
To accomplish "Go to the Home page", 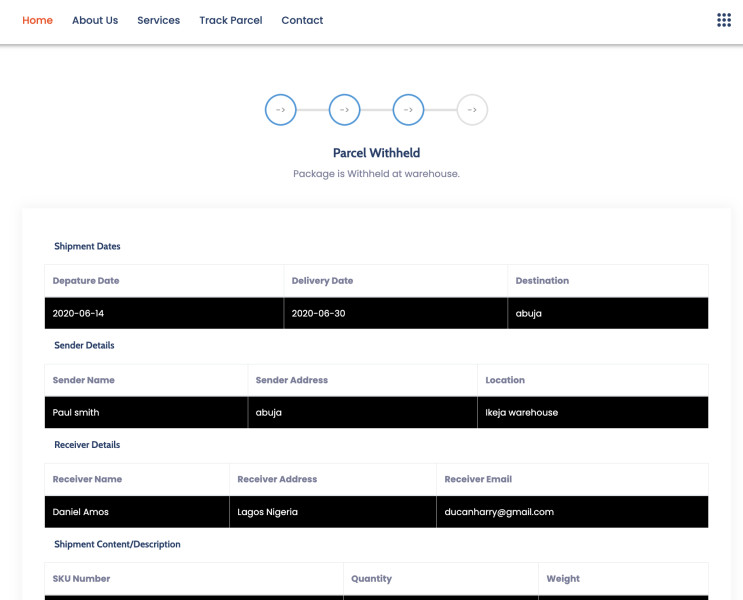I will point(37,20).
